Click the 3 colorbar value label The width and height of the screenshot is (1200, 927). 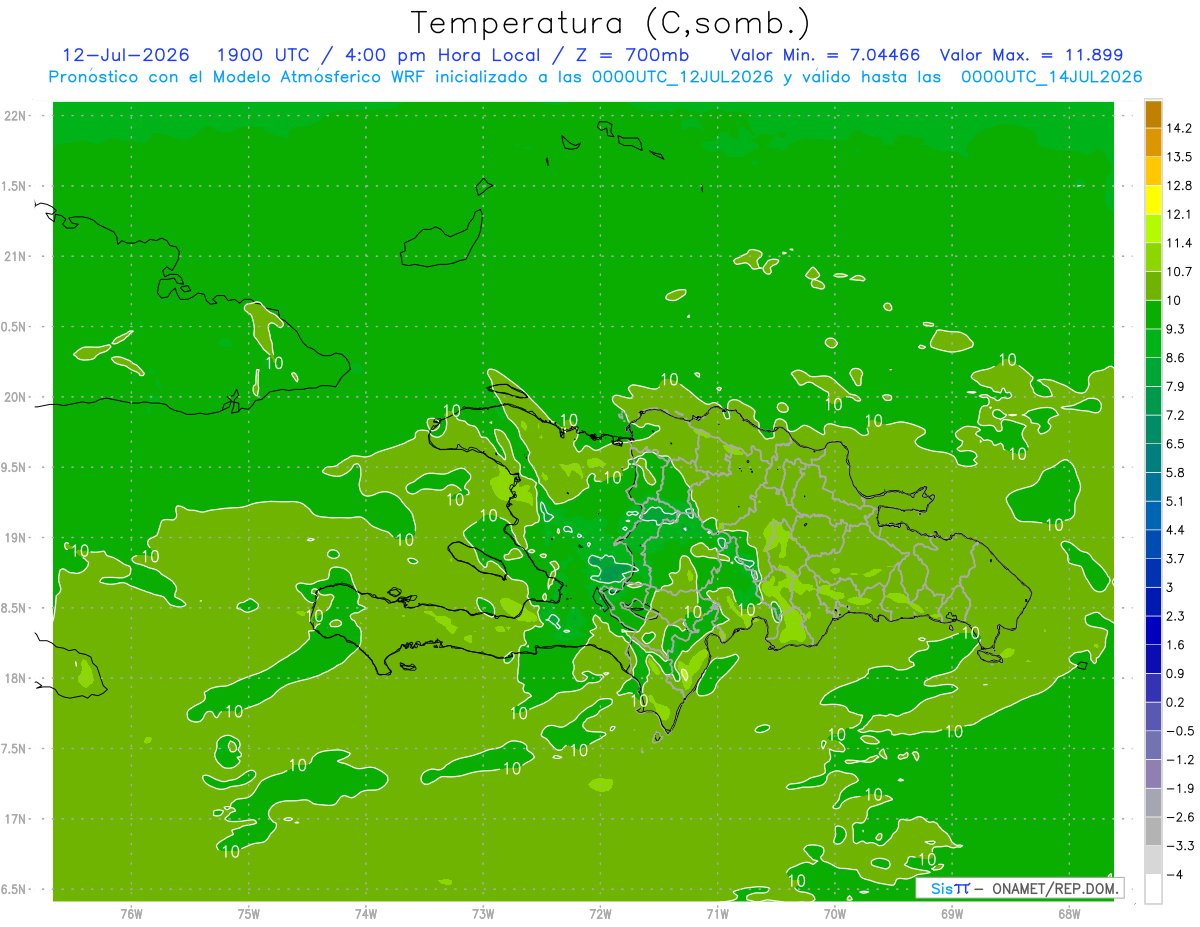tap(1170, 587)
